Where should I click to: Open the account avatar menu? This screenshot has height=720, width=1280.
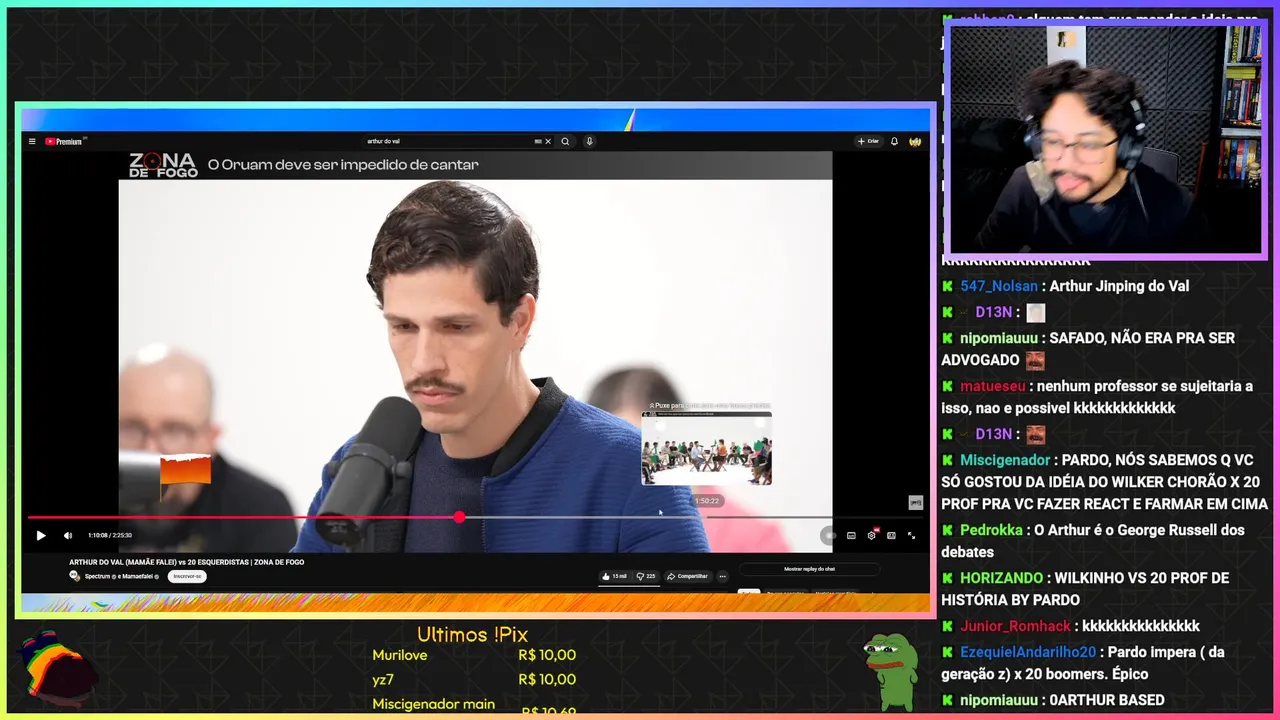coord(914,141)
